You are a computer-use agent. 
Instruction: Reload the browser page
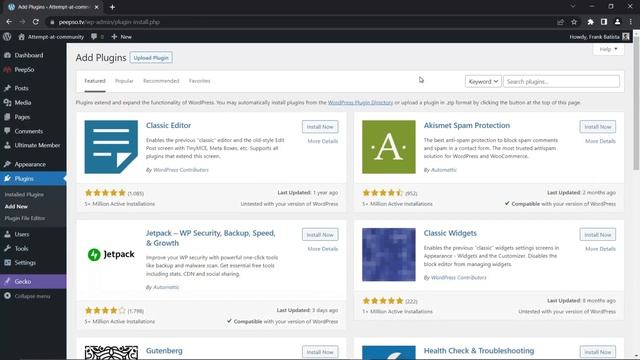coord(36,22)
